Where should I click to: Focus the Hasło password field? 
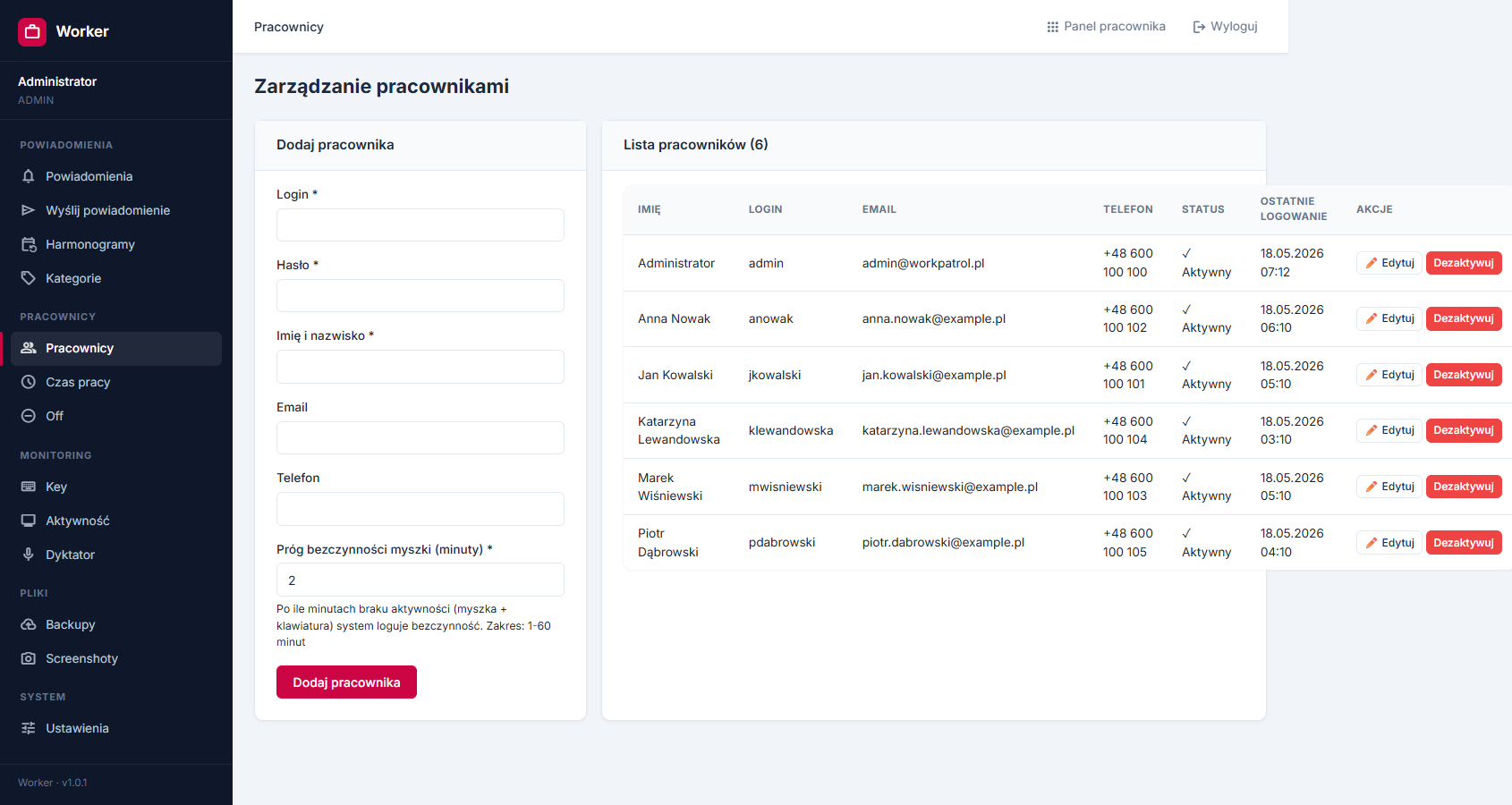coord(420,295)
